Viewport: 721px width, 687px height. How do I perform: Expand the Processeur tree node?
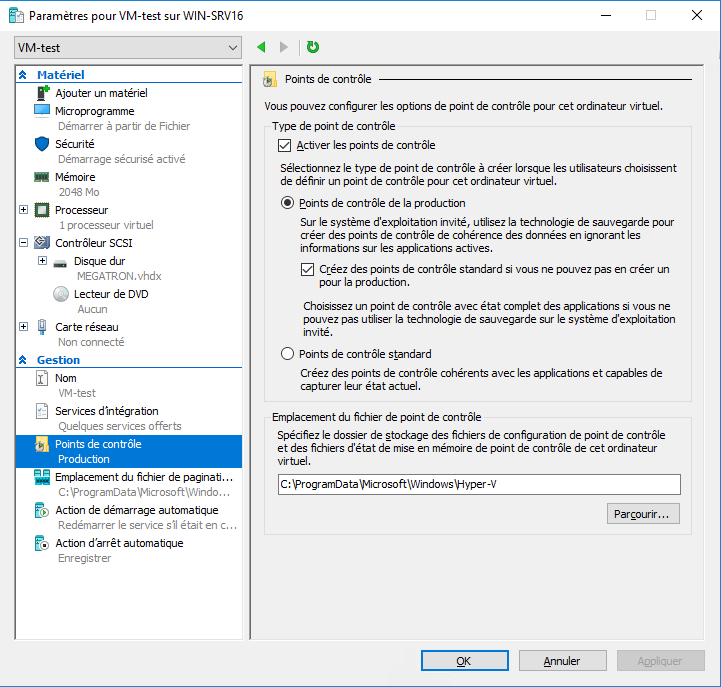[23, 210]
